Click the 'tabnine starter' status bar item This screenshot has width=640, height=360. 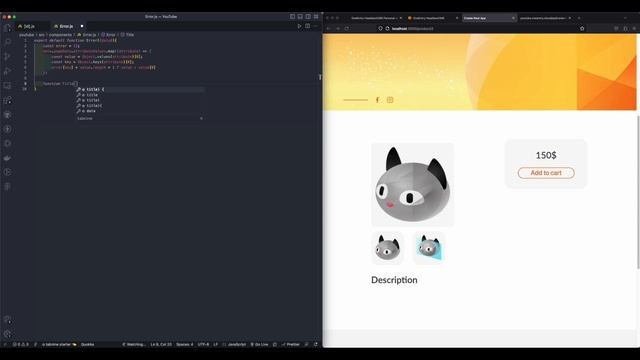pyautogui.click(x=59, y=344)
